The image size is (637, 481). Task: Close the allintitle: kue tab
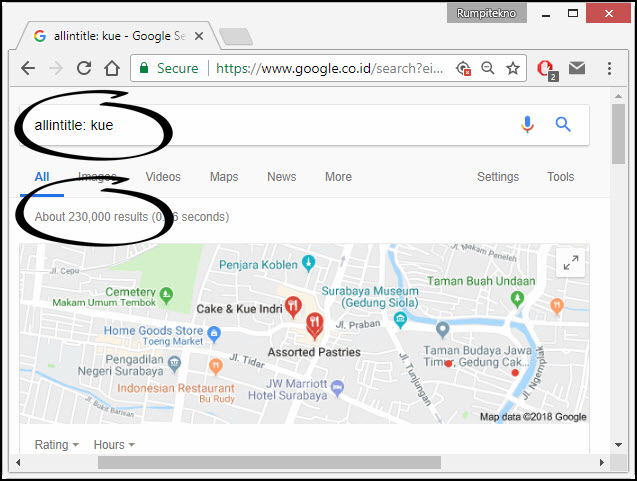199,36
